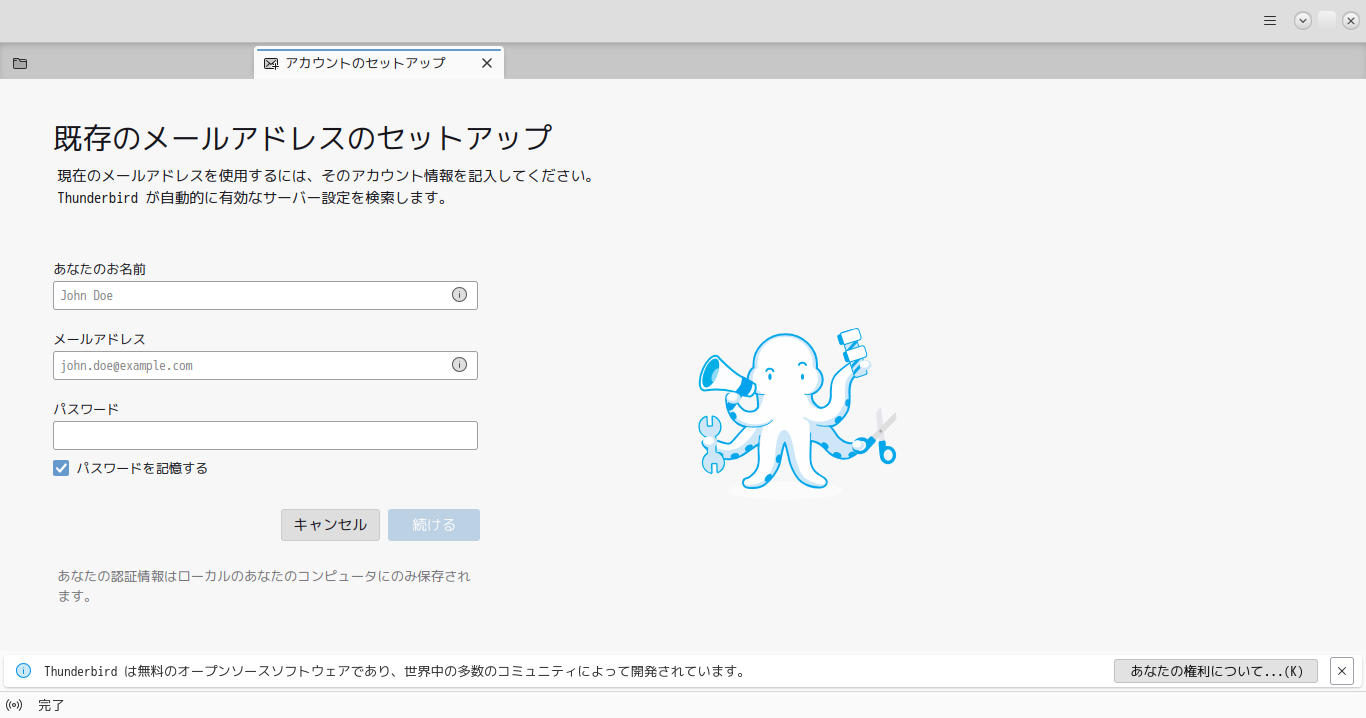The width and height of the screenshot is (1366, 718).
Task: Click into the パスワード input field
Action: click(265, 435)
